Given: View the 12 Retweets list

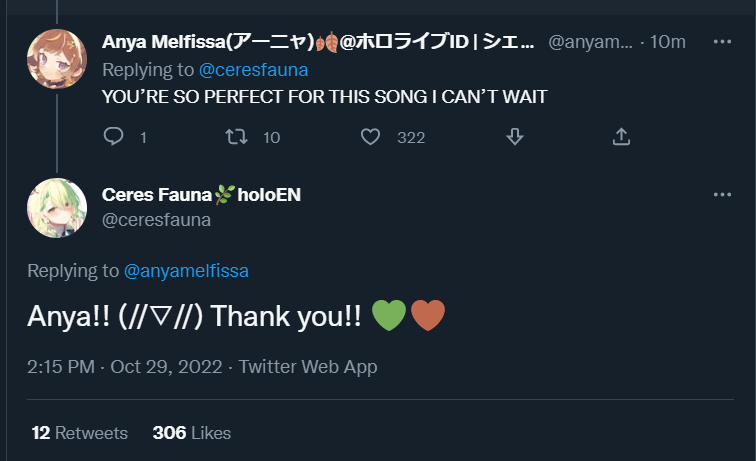Looking at the screenshot, I should tap(80, 433).
